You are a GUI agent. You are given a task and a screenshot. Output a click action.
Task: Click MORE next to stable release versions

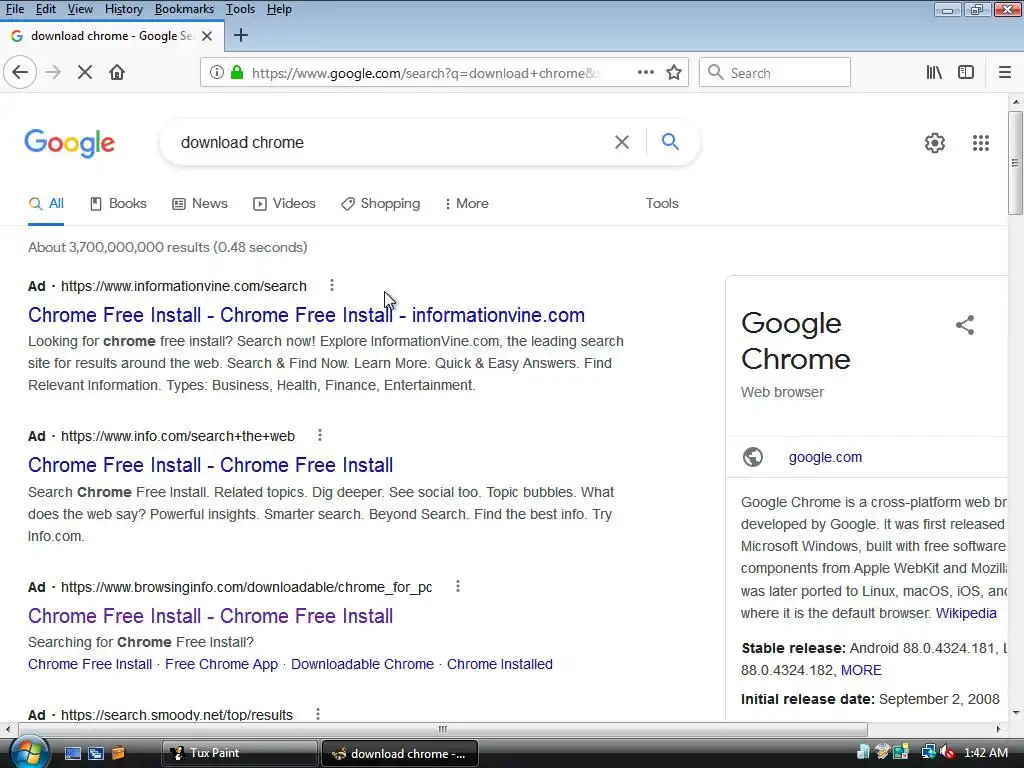[x=861, y=670]
